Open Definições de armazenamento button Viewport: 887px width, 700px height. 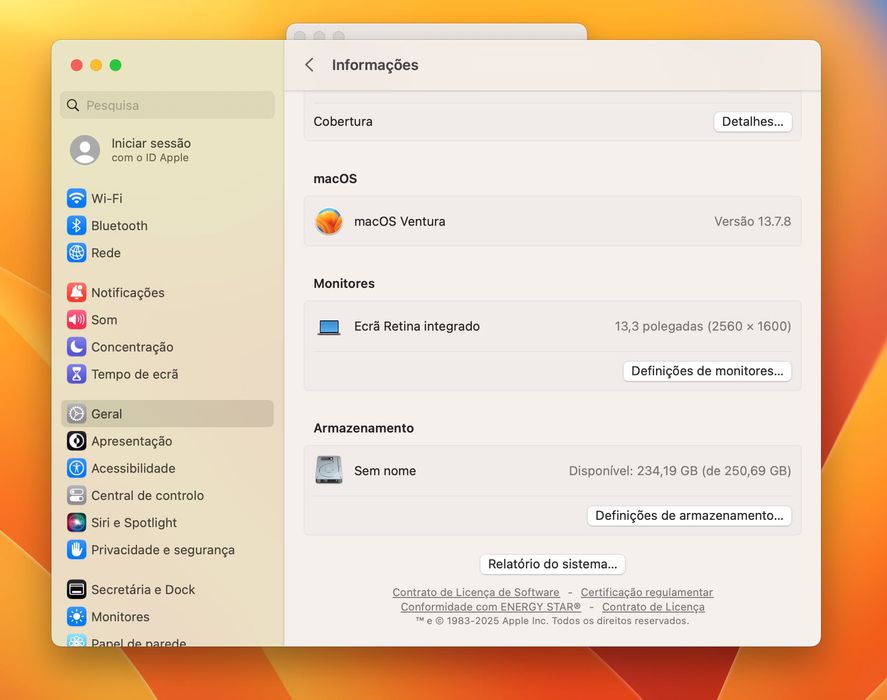point(689,516)
